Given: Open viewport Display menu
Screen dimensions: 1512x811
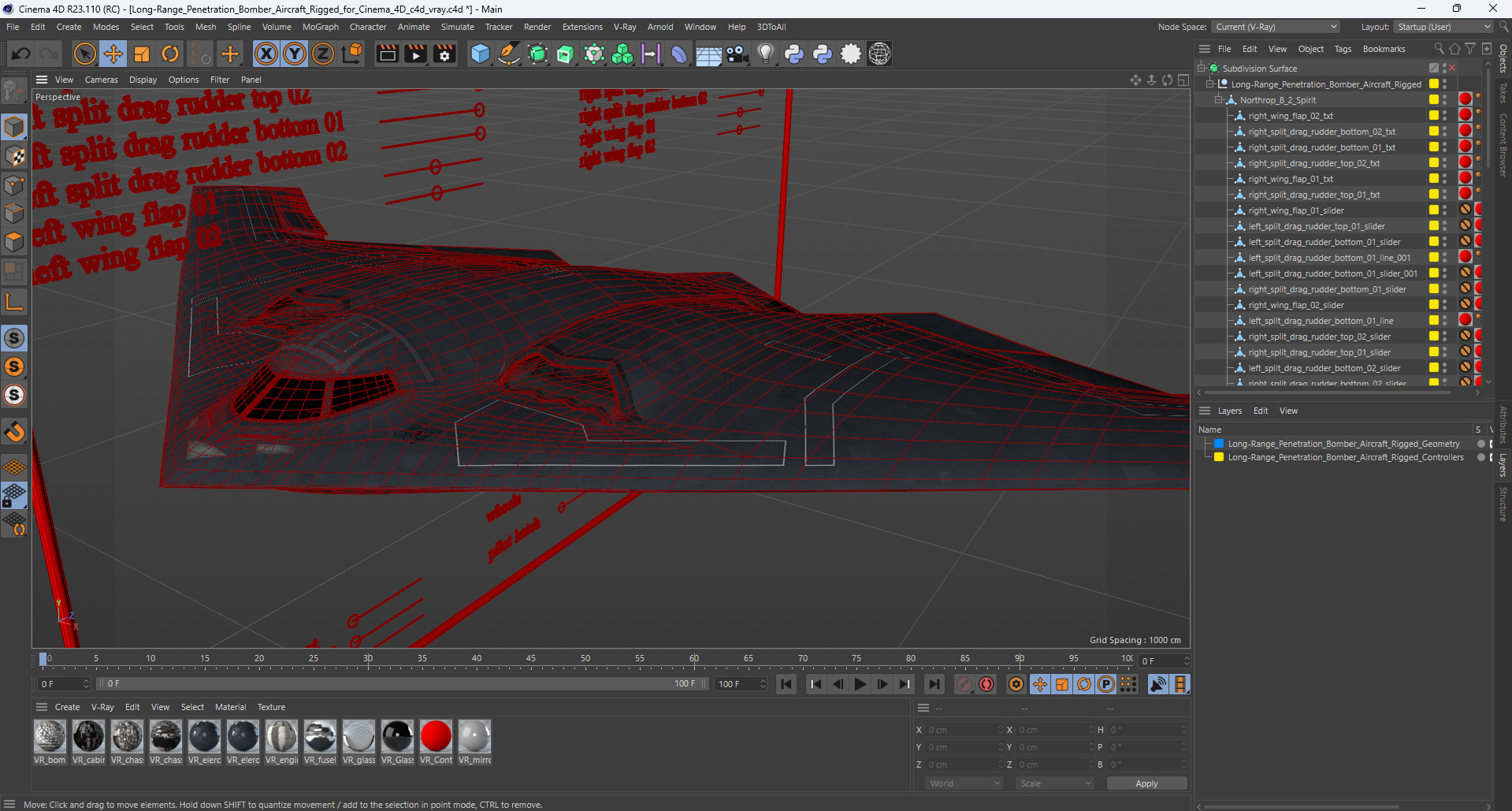Looking at the screenshot, I should (x=143, y=80).
